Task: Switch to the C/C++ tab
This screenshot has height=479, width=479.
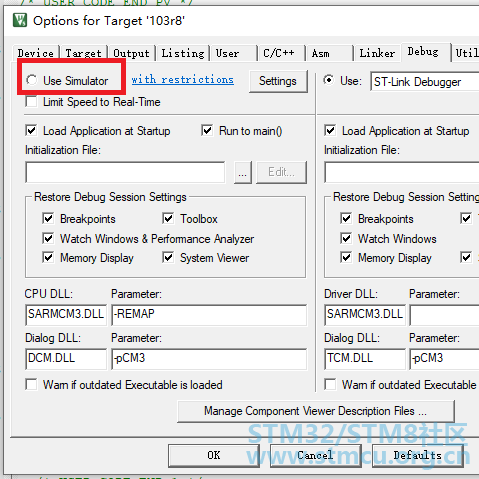Action: coord(281,53)
